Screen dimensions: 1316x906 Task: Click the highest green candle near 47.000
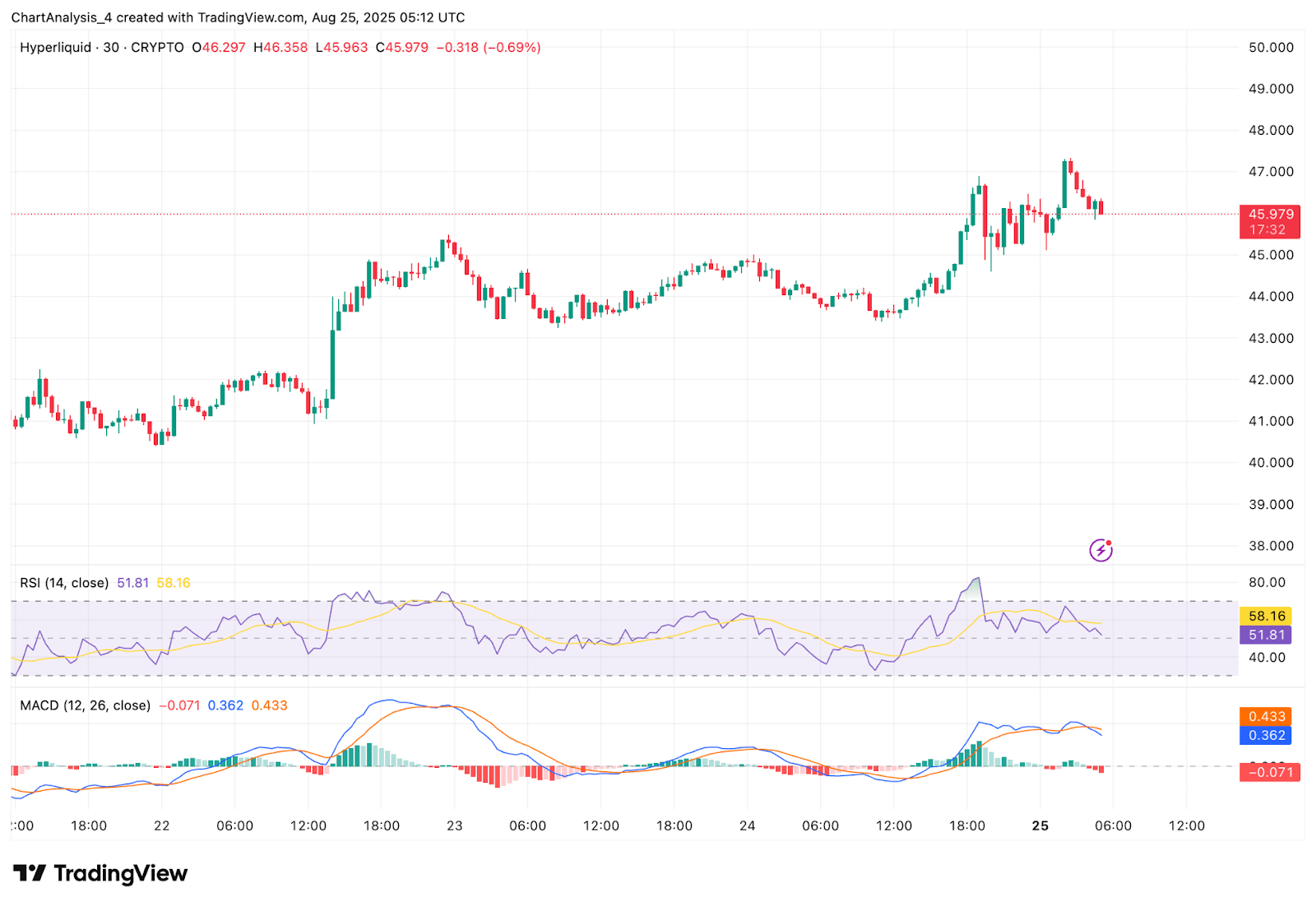coord(1064,184)
